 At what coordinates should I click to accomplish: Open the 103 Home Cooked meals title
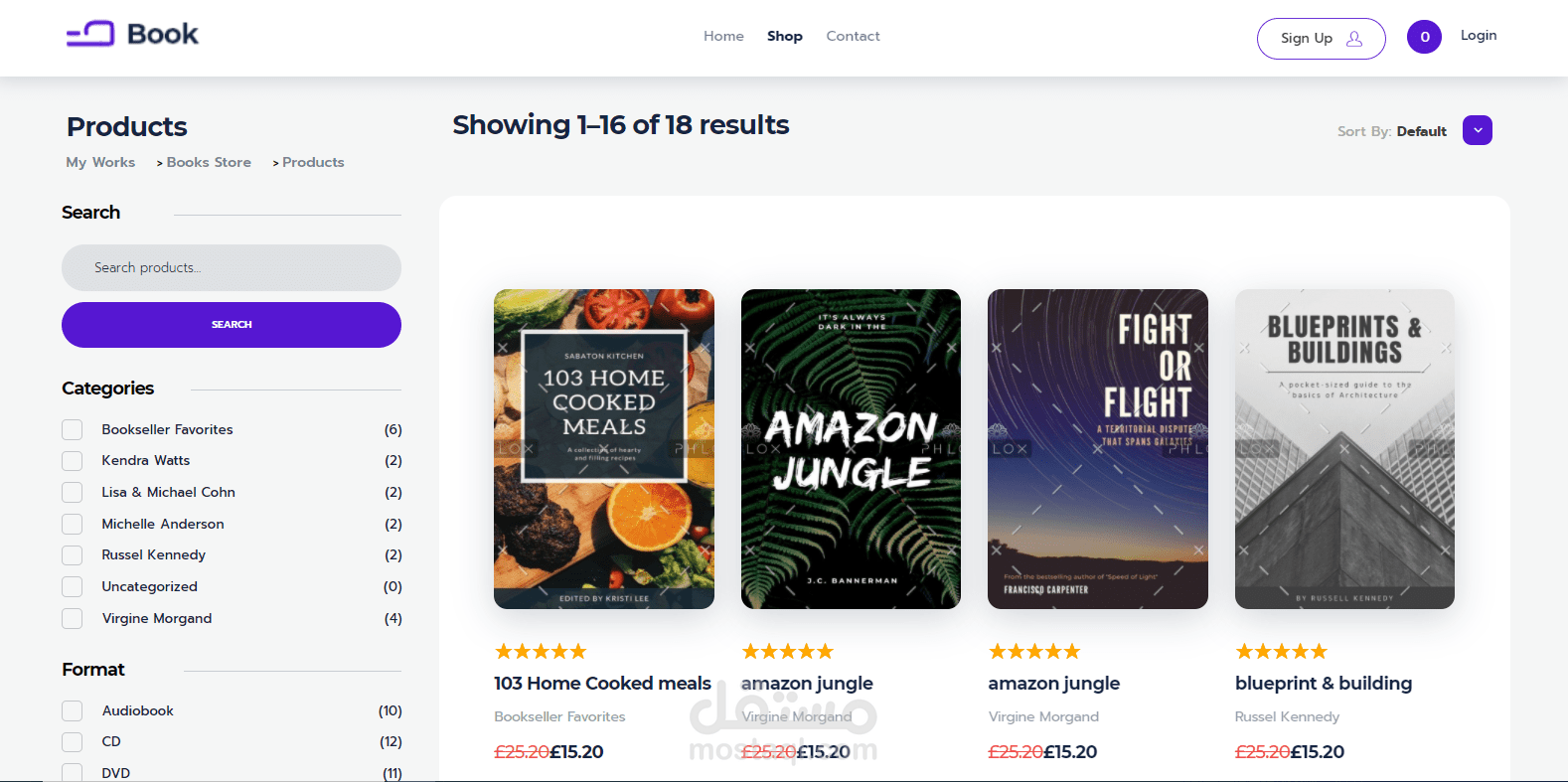[602, 684]
